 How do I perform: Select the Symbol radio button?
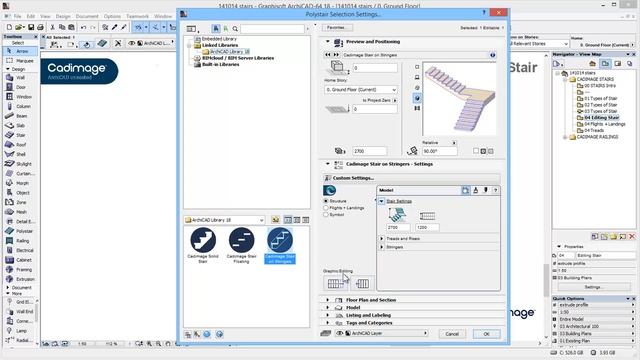click(326, 214)
